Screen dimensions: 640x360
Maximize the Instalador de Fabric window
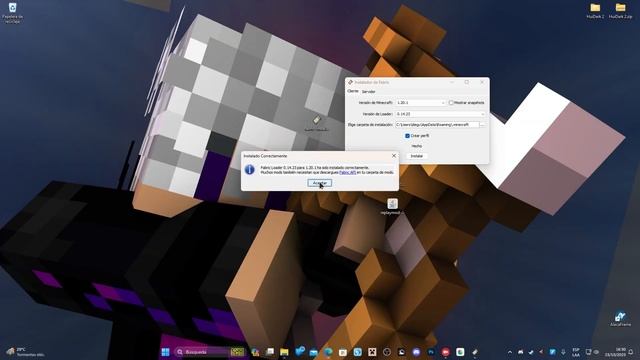[467, 82]
